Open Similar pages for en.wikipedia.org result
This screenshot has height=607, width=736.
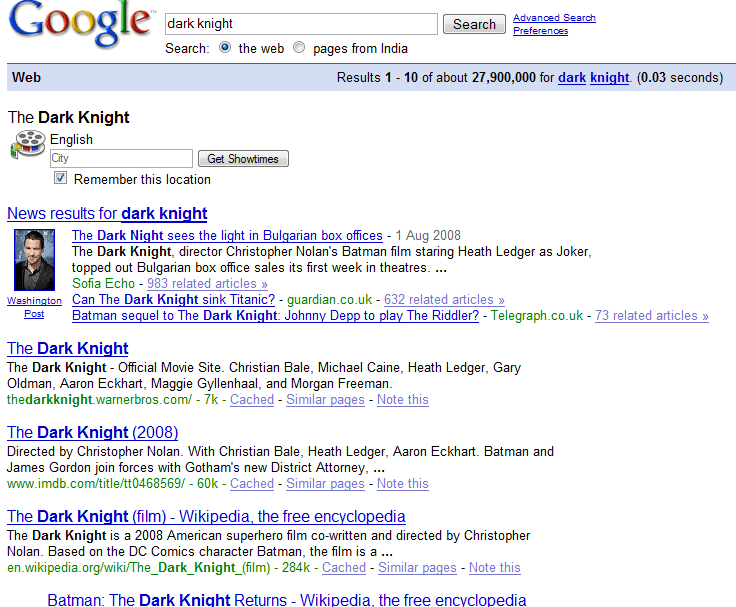point(417,568)
